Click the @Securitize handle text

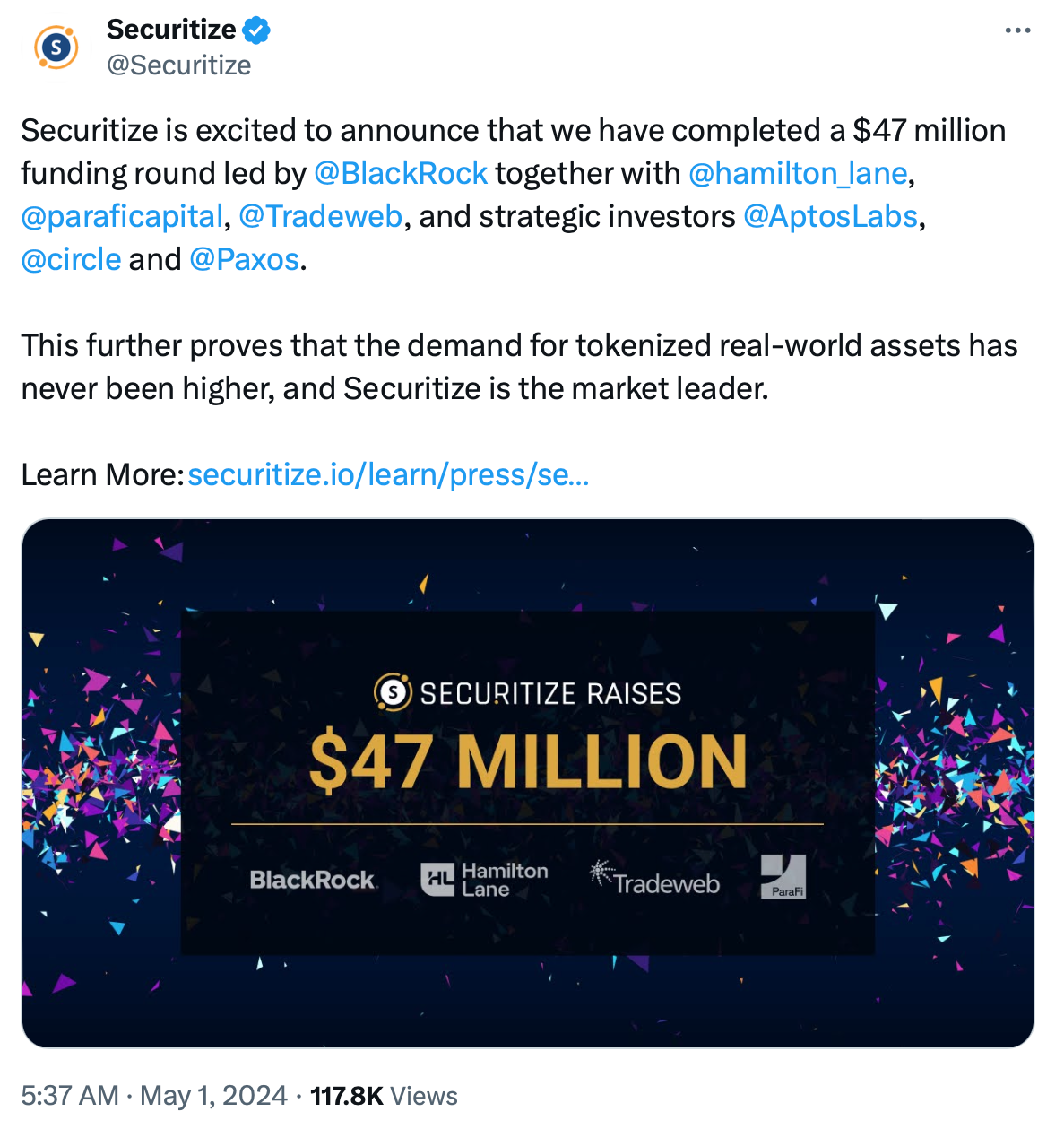(x=178, y=64)
